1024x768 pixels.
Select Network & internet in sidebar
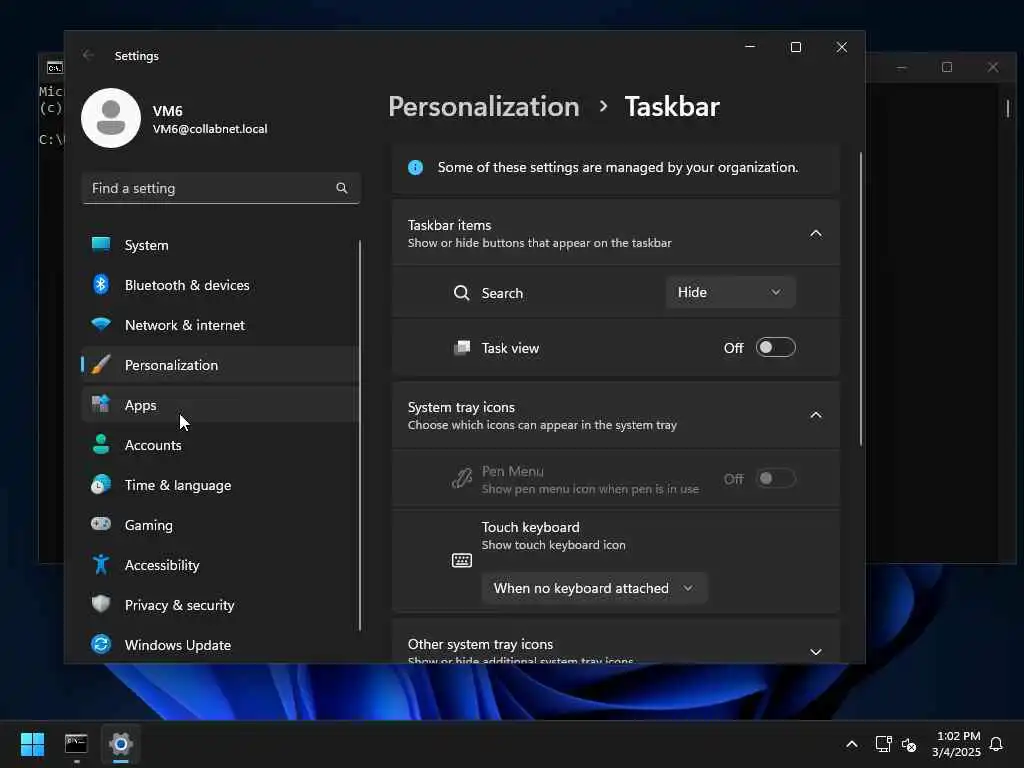(220, 325)
